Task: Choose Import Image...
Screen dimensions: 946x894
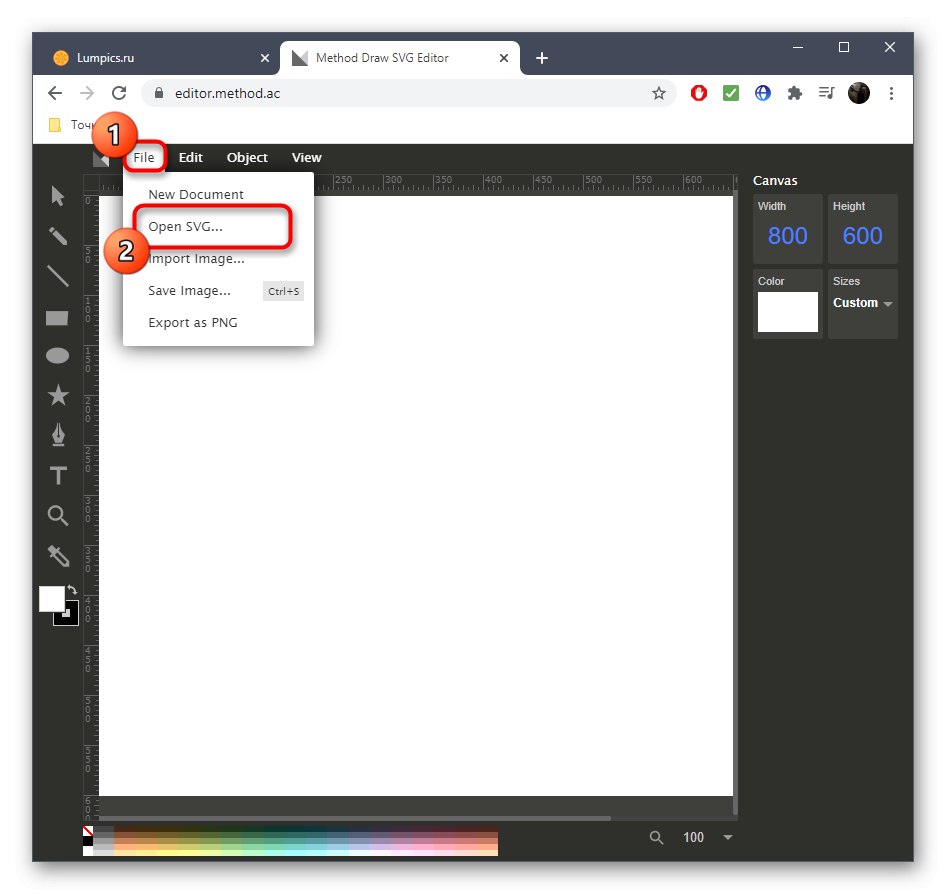Action: (x=218, y=258)
